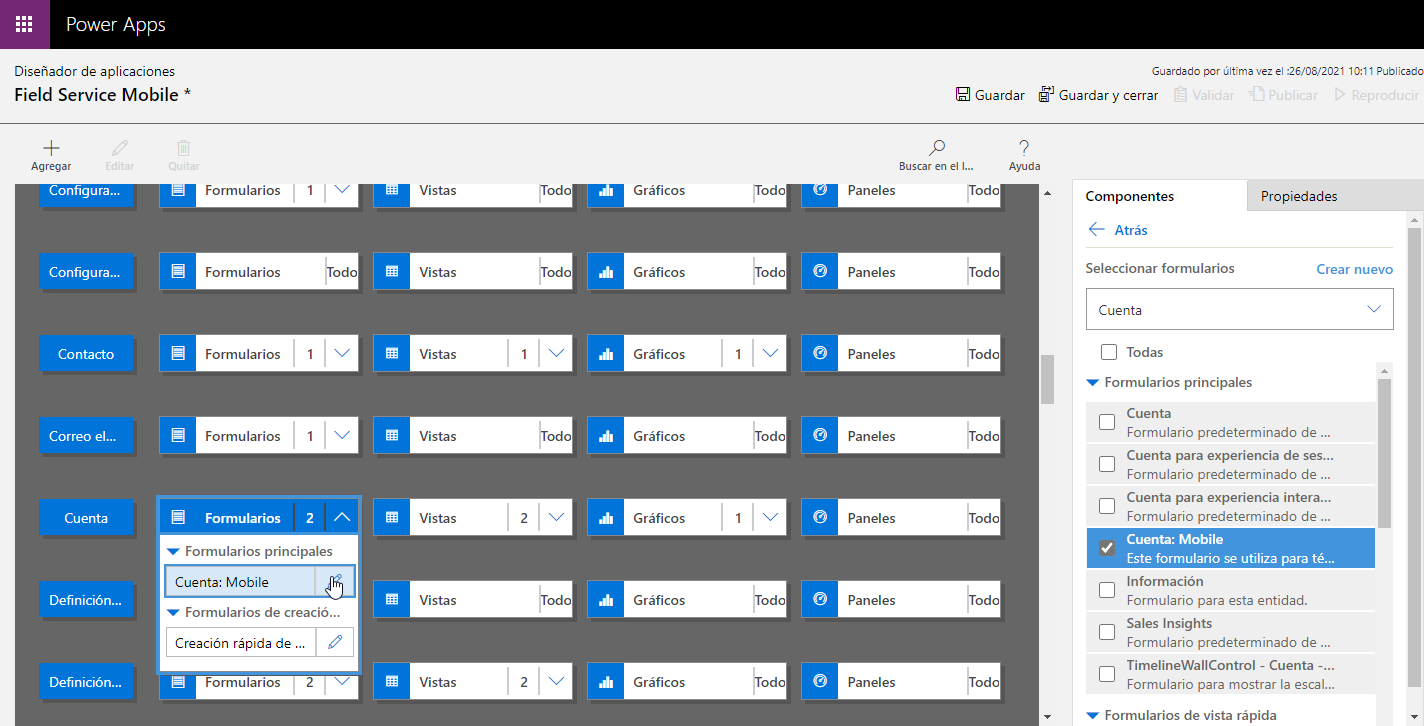This screenshot has height=726, width=1424.
Task: Click the Guardar save icon
Action: (x=963, y=95)
